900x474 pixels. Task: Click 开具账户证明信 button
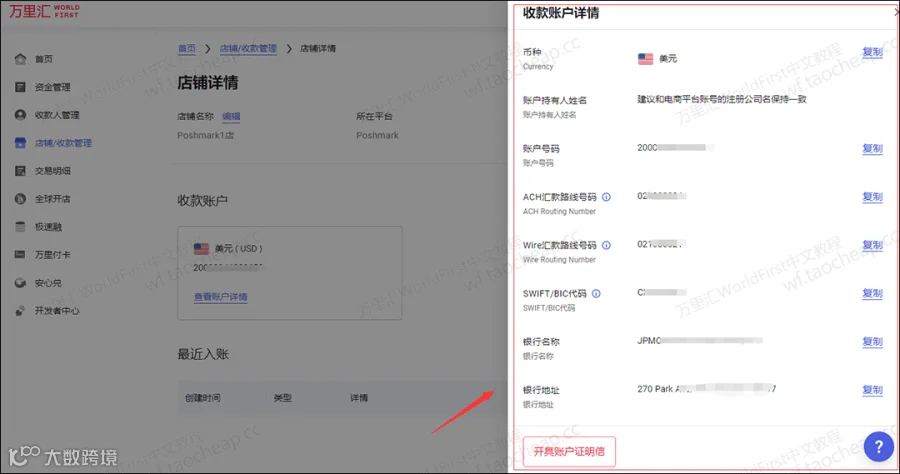click(x=569, y=451)
